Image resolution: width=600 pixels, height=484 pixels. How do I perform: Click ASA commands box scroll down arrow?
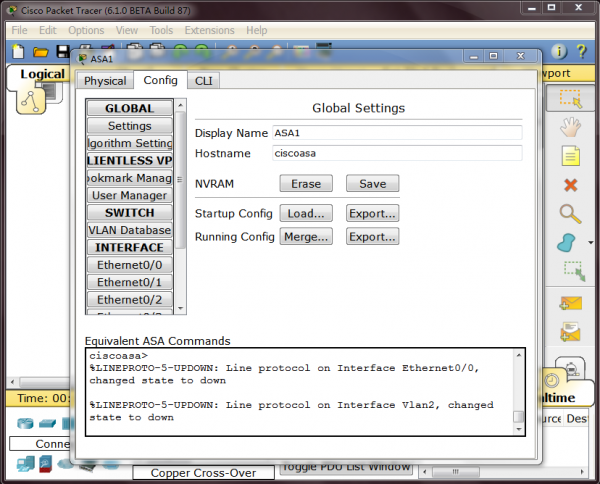(518, 429)
